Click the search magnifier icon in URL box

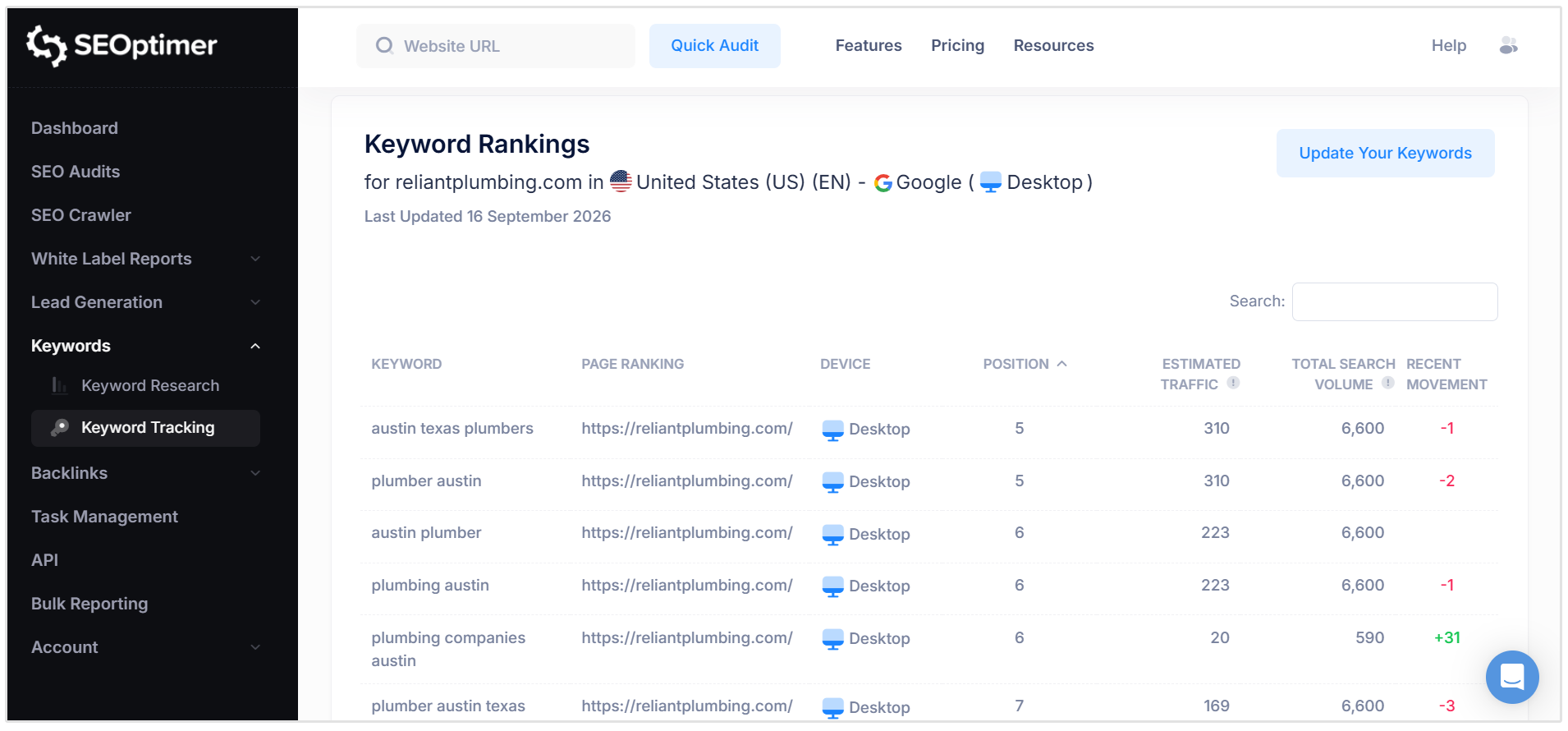[384, 45]
